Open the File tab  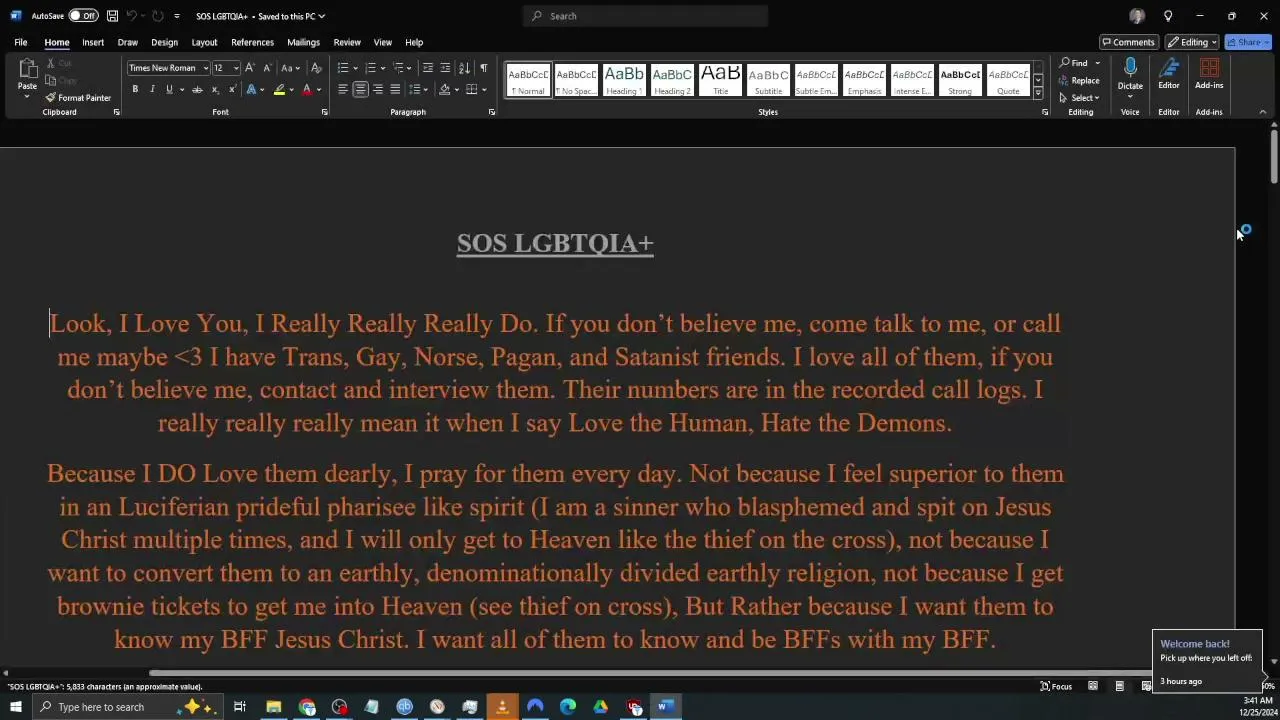point(20,42)
